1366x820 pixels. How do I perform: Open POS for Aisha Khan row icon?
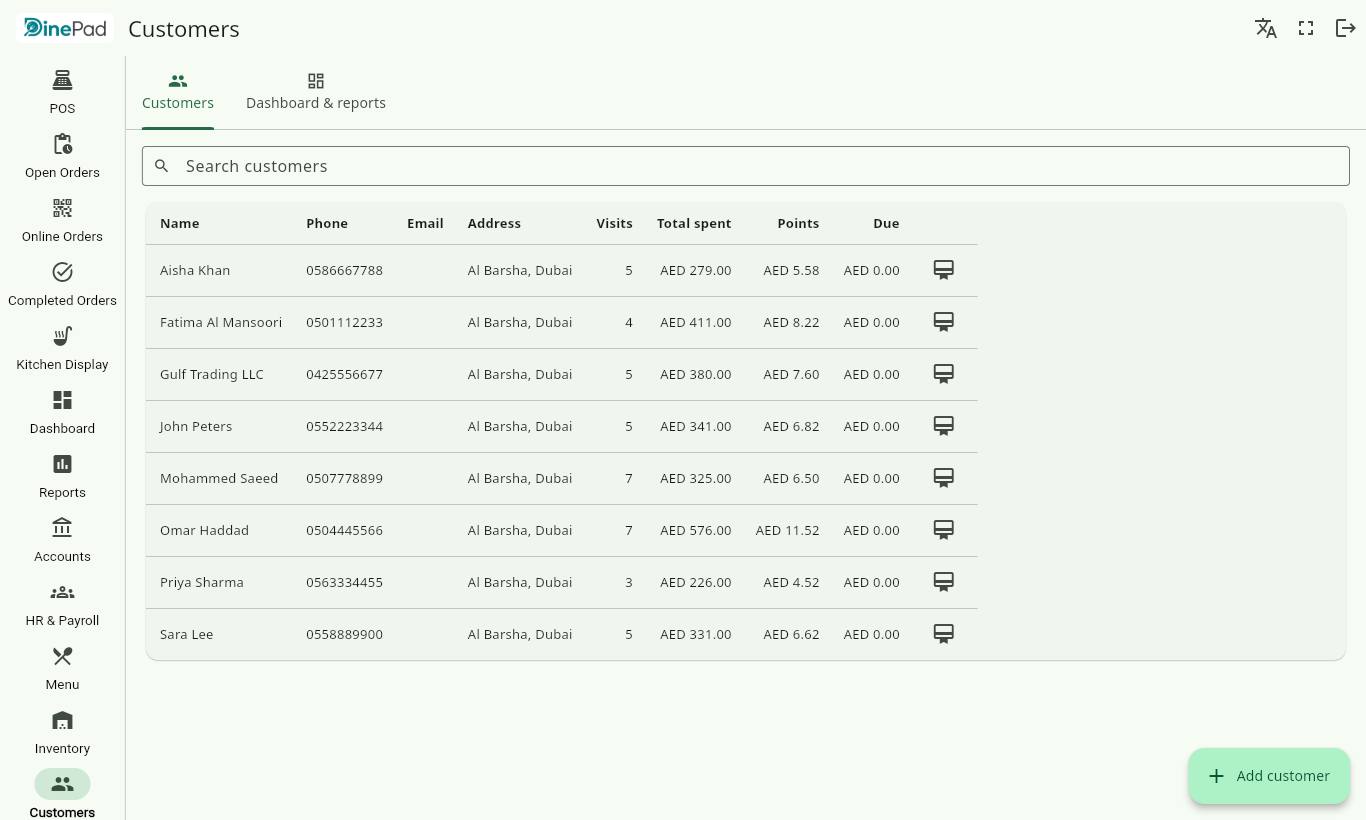tap(943, 270)
